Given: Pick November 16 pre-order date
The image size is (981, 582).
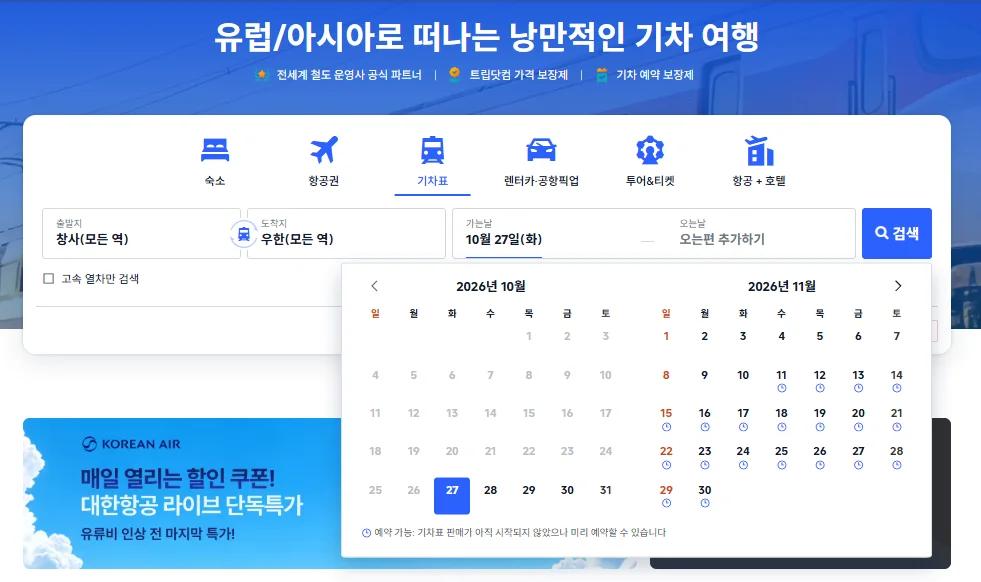Looking at the screenshot, I should (704, 419).
